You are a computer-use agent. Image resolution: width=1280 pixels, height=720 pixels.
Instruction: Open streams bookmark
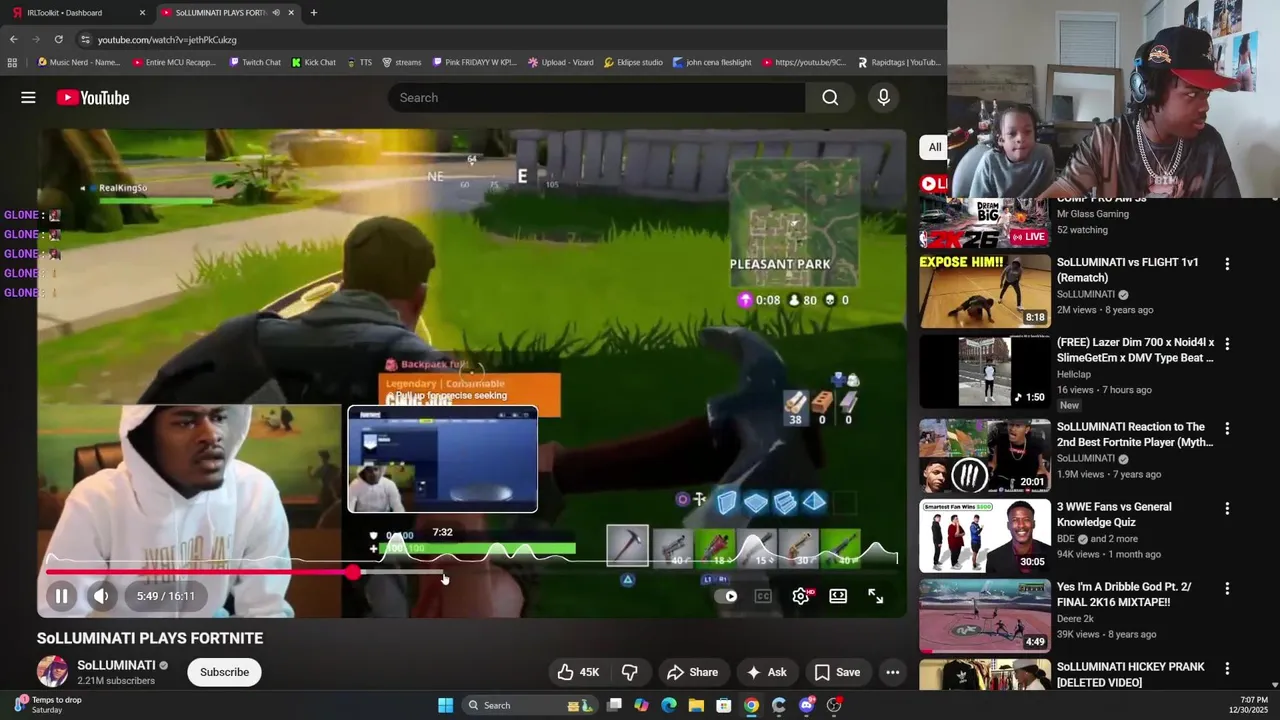click(402, 62)
